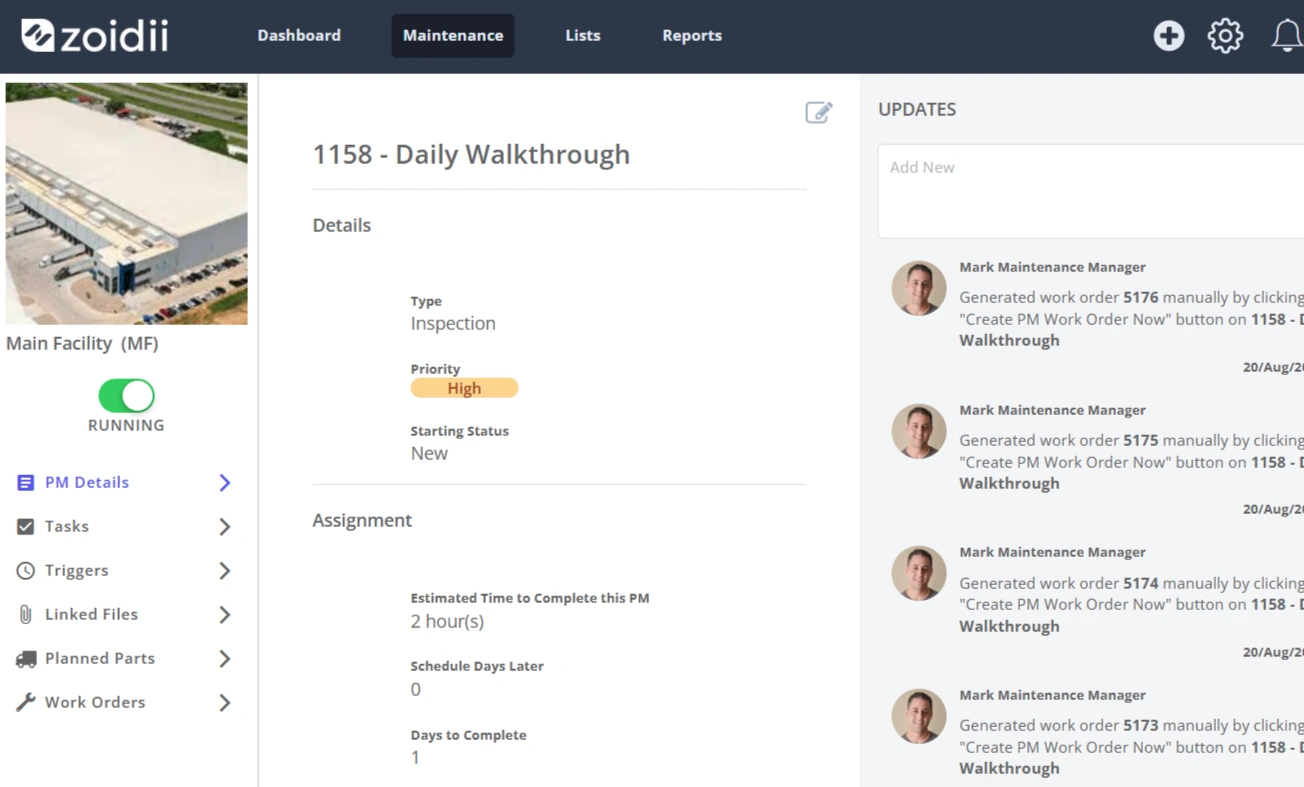1304x787 pixels.
Task: Click the Triggers clock icon
Action: (26, 570)
